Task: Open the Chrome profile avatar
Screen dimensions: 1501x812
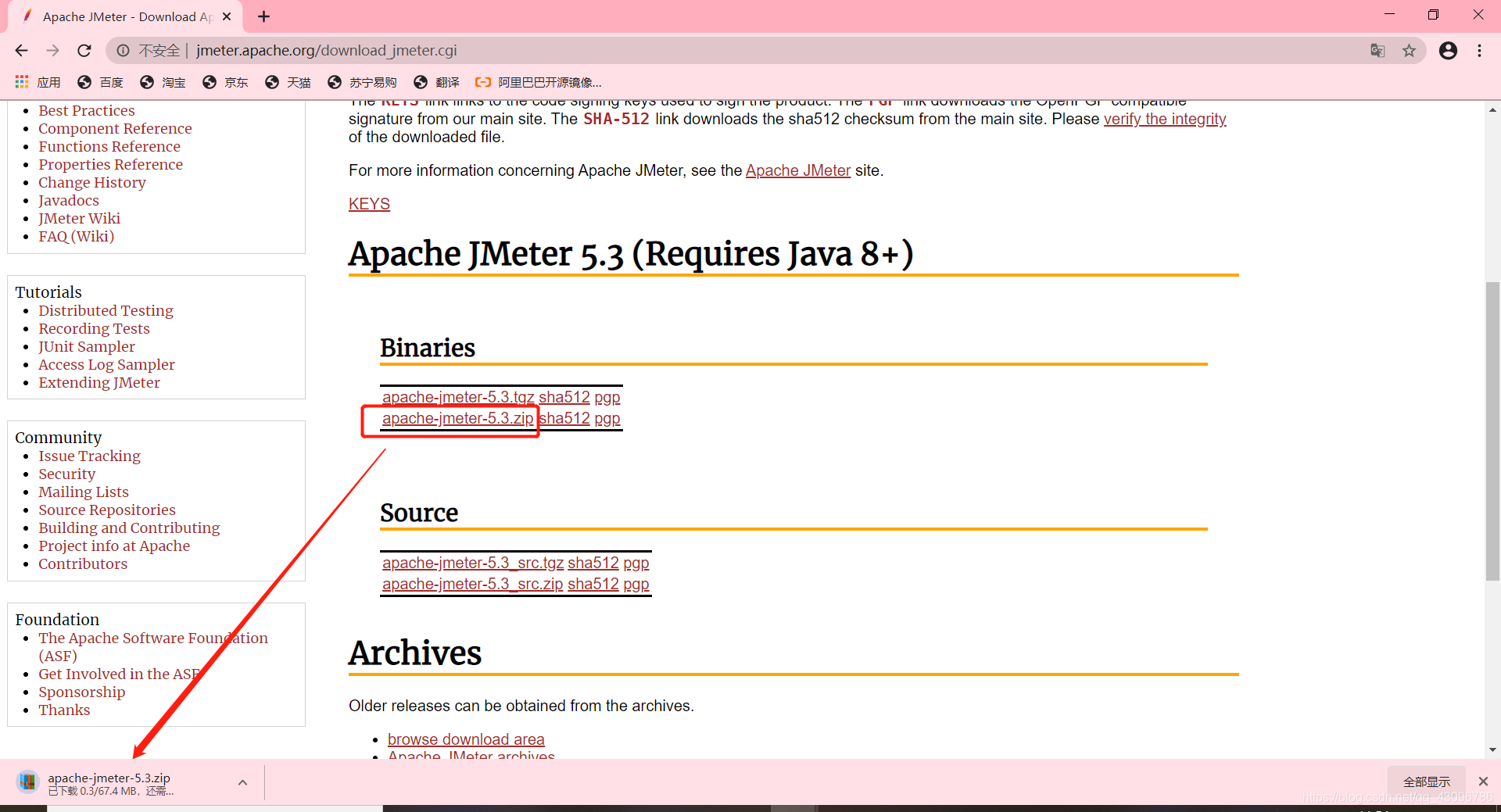Action: tap(1448, 51)
